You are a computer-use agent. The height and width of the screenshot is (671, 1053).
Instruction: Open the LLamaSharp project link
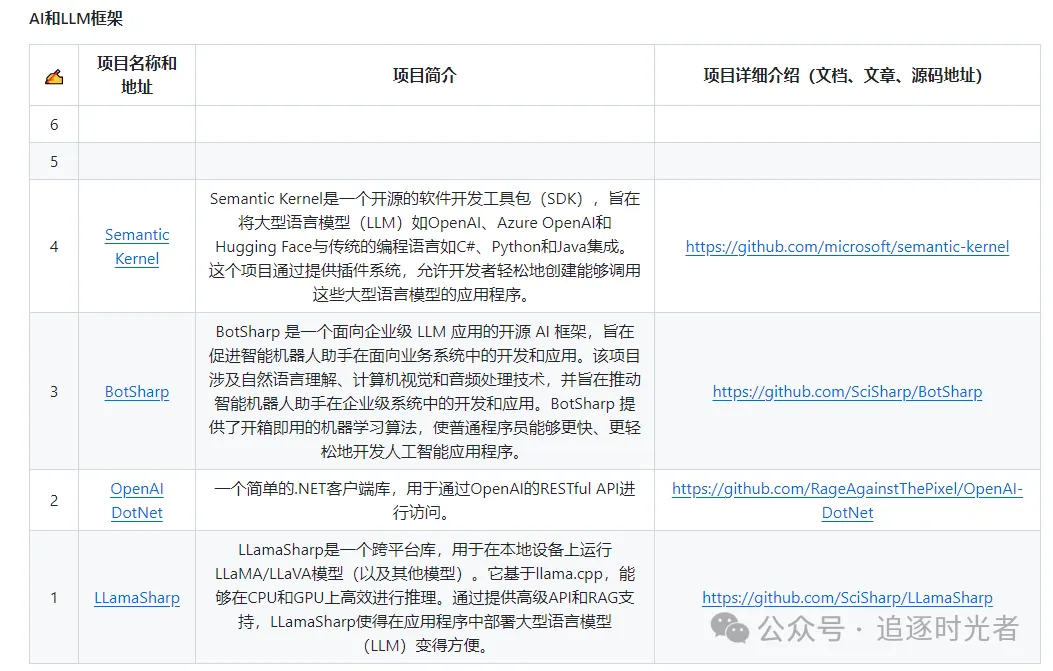tap(137, 597)
